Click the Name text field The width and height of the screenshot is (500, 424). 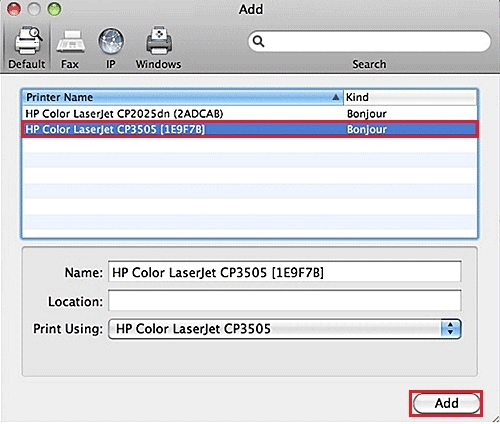coord(285,272)
